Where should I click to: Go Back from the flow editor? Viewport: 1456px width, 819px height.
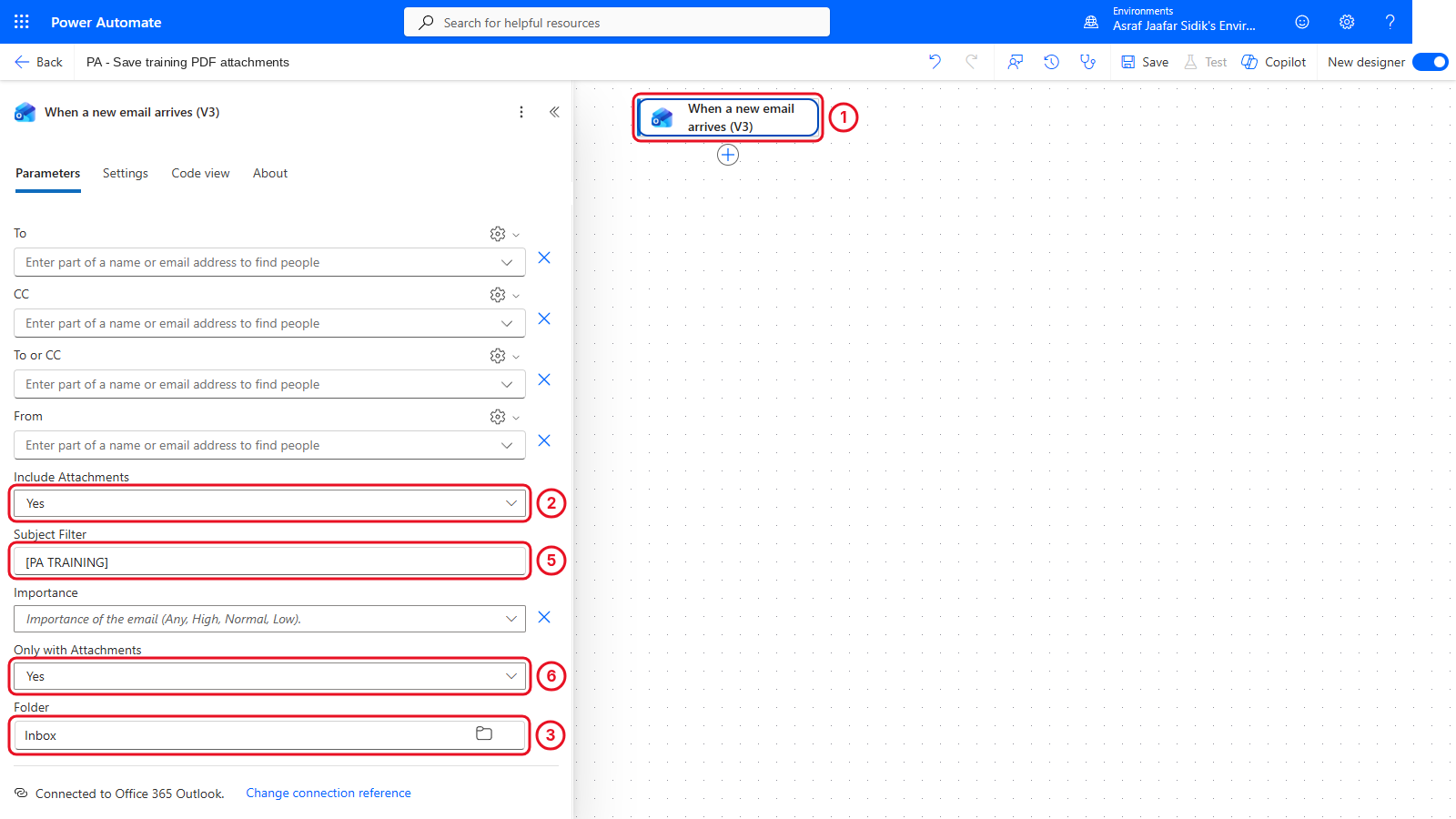click(39, 62)
